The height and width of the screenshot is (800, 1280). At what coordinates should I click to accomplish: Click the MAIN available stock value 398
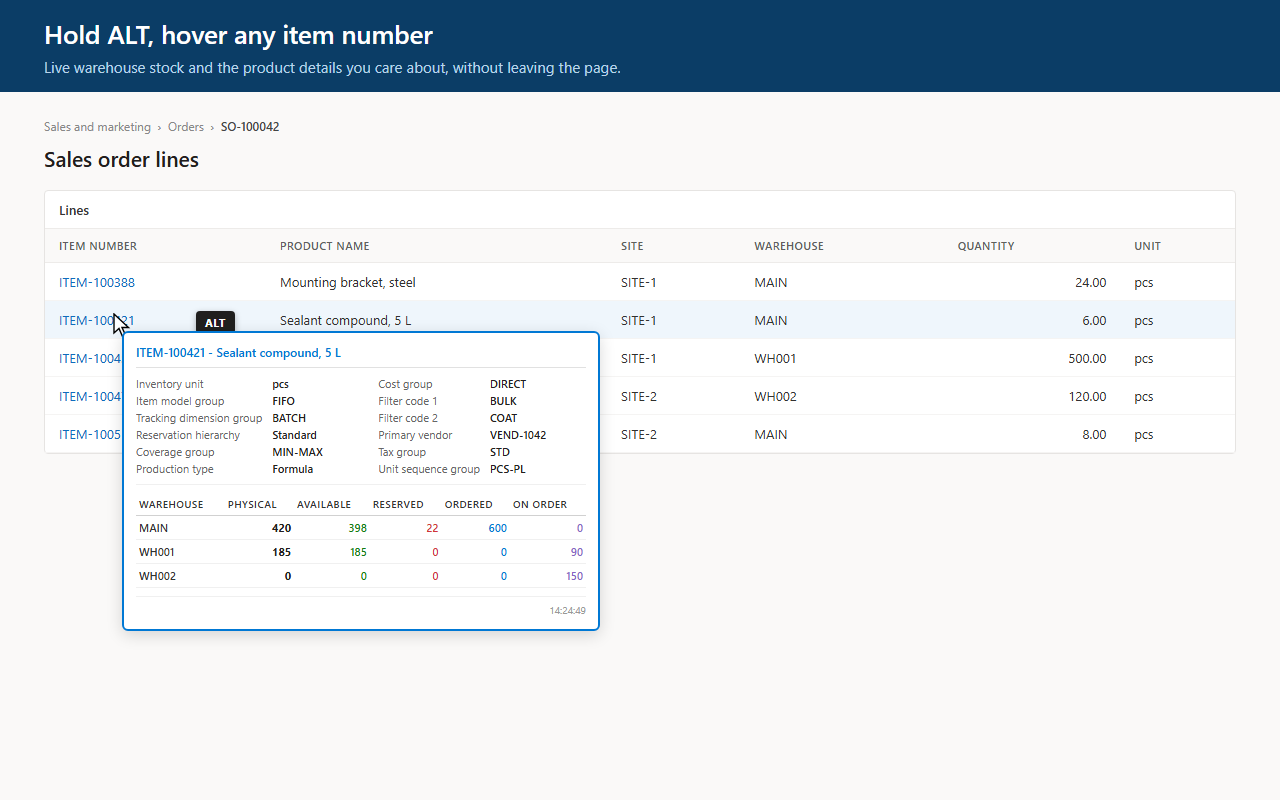[357, 528]
